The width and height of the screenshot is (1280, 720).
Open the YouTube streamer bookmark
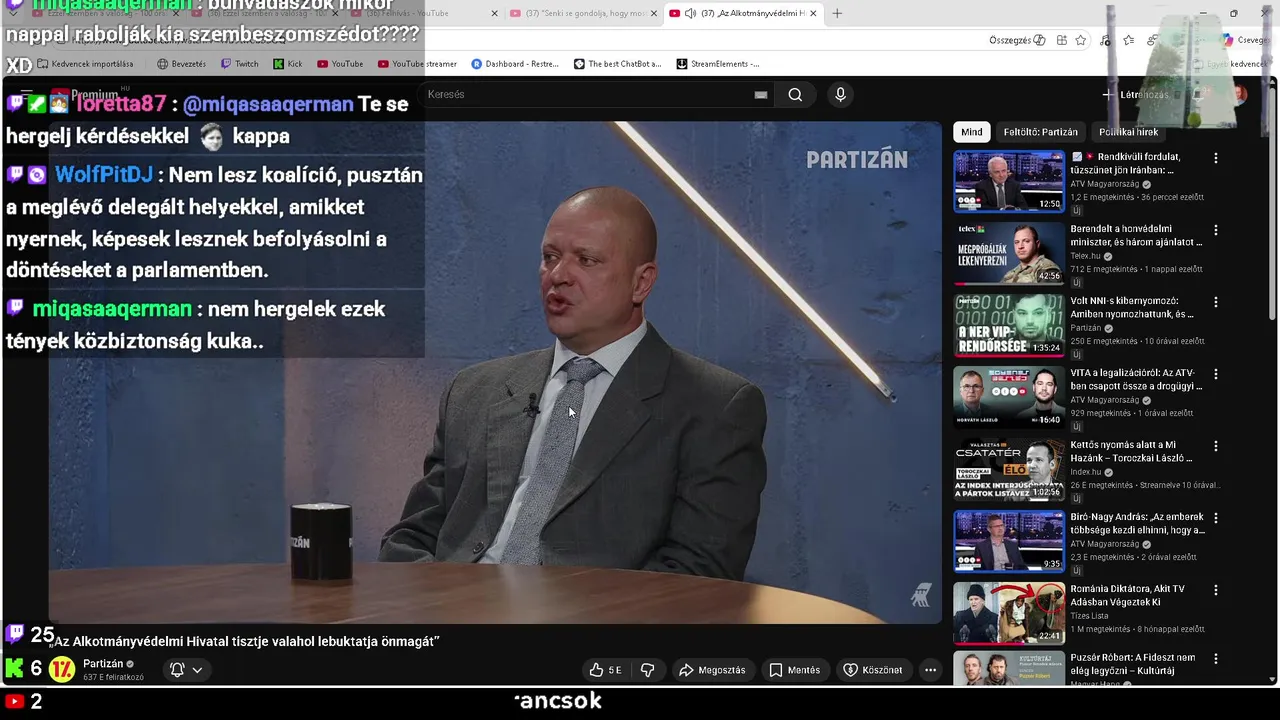[x=417, y=64]
